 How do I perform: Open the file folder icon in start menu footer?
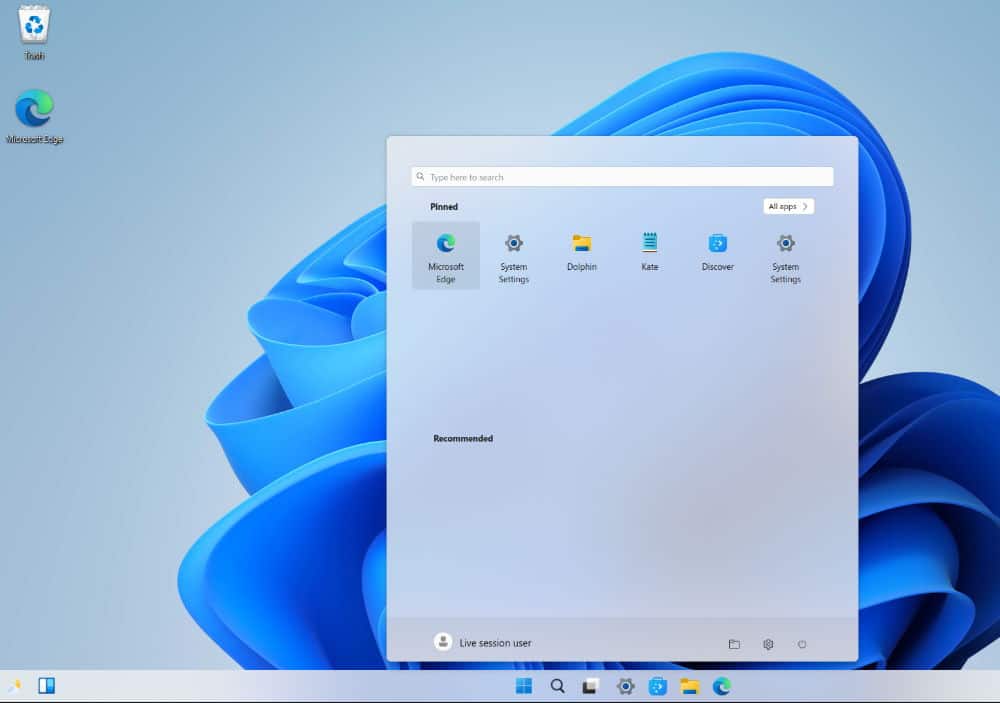[x=734, y=644]
